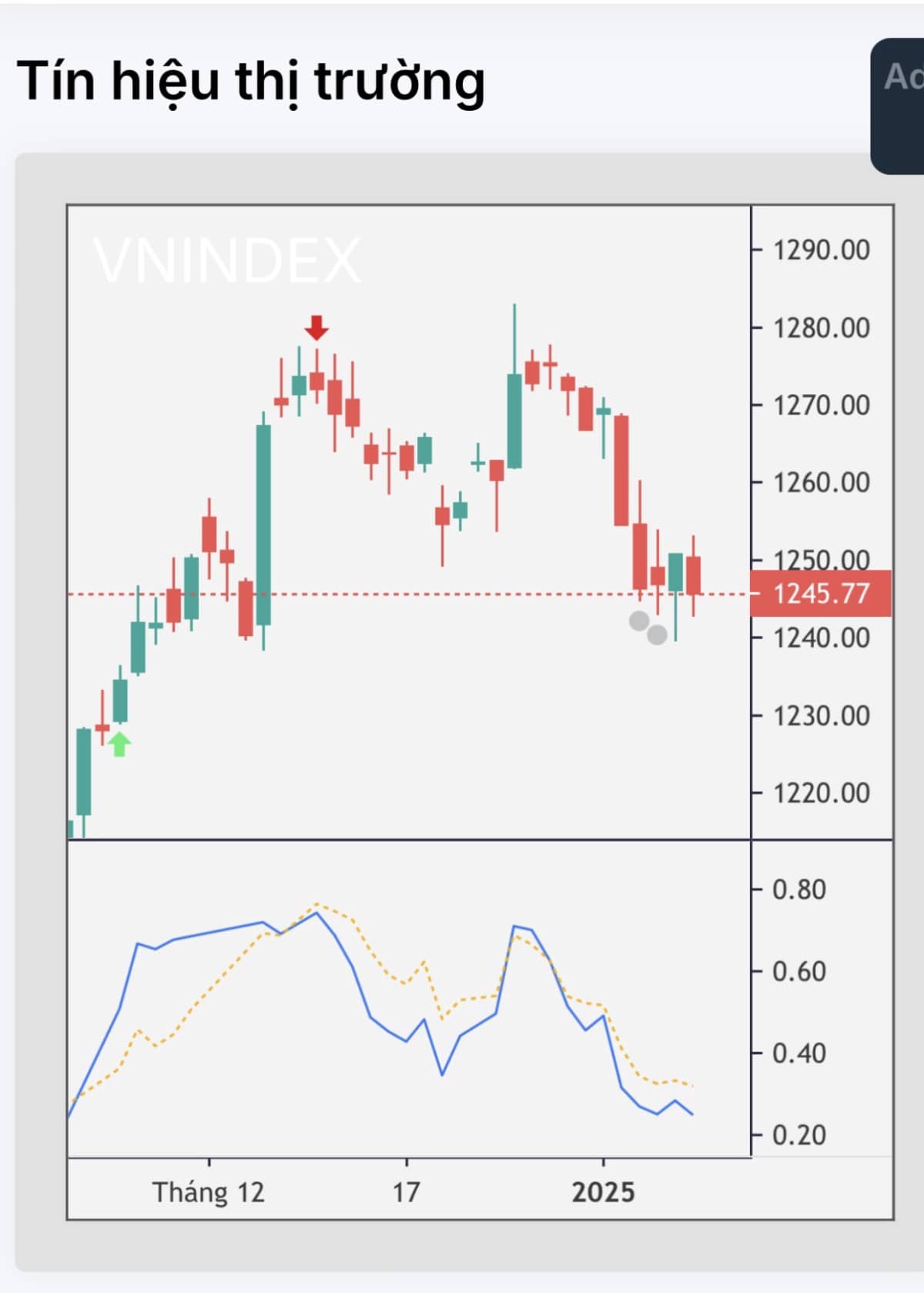Click the green up-arrow buy signal marker
Viewport: 924px width, 1293px height.
(x=119, y=744)
